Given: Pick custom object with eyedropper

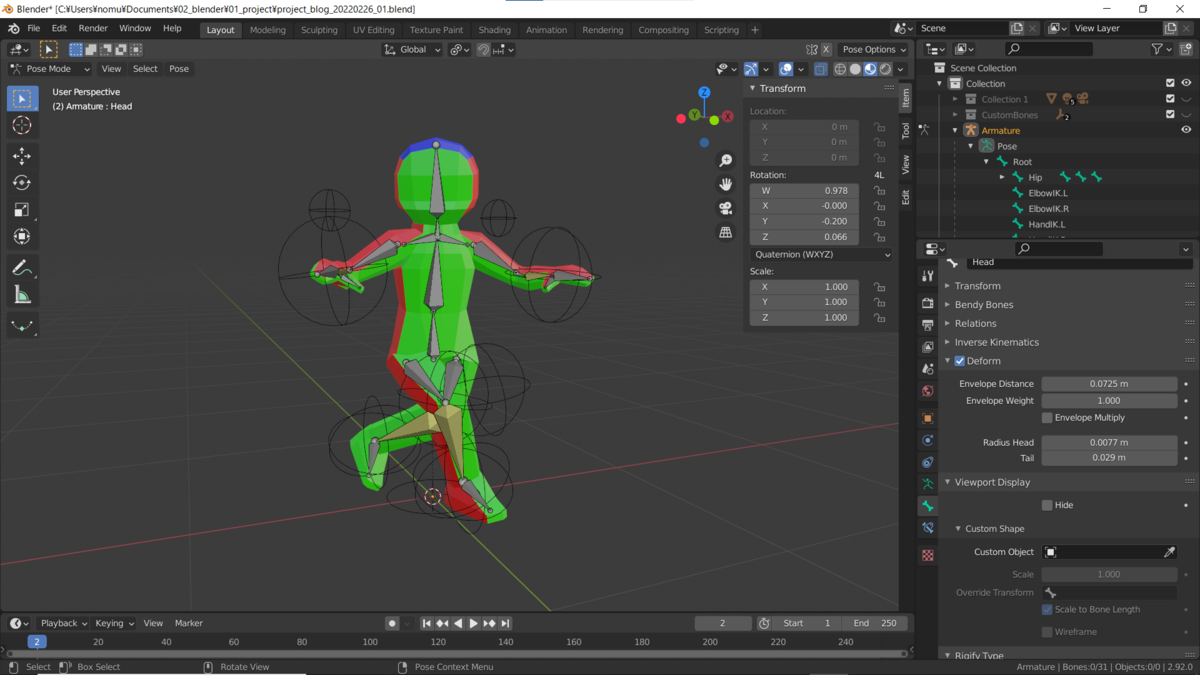Looking at the screenshot, I should (1169, 552).
